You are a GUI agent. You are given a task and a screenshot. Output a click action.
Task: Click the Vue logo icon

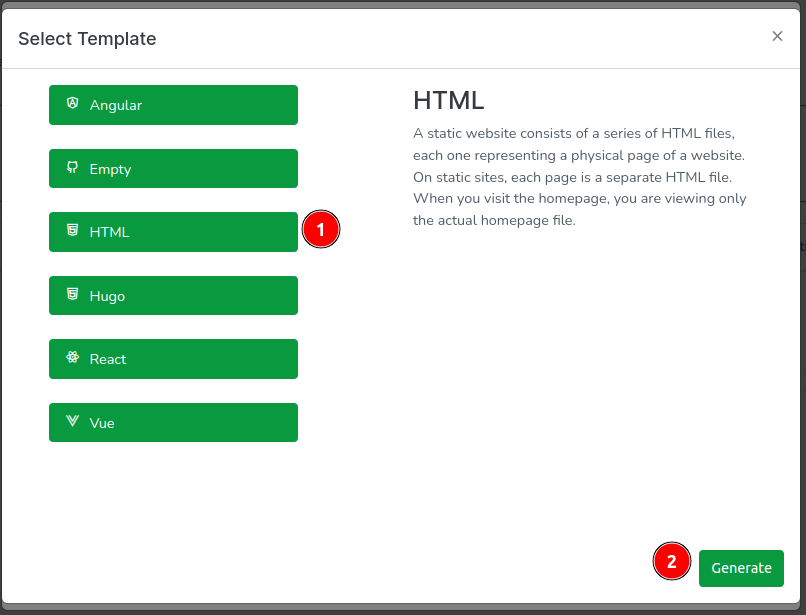tap(72, 422)
